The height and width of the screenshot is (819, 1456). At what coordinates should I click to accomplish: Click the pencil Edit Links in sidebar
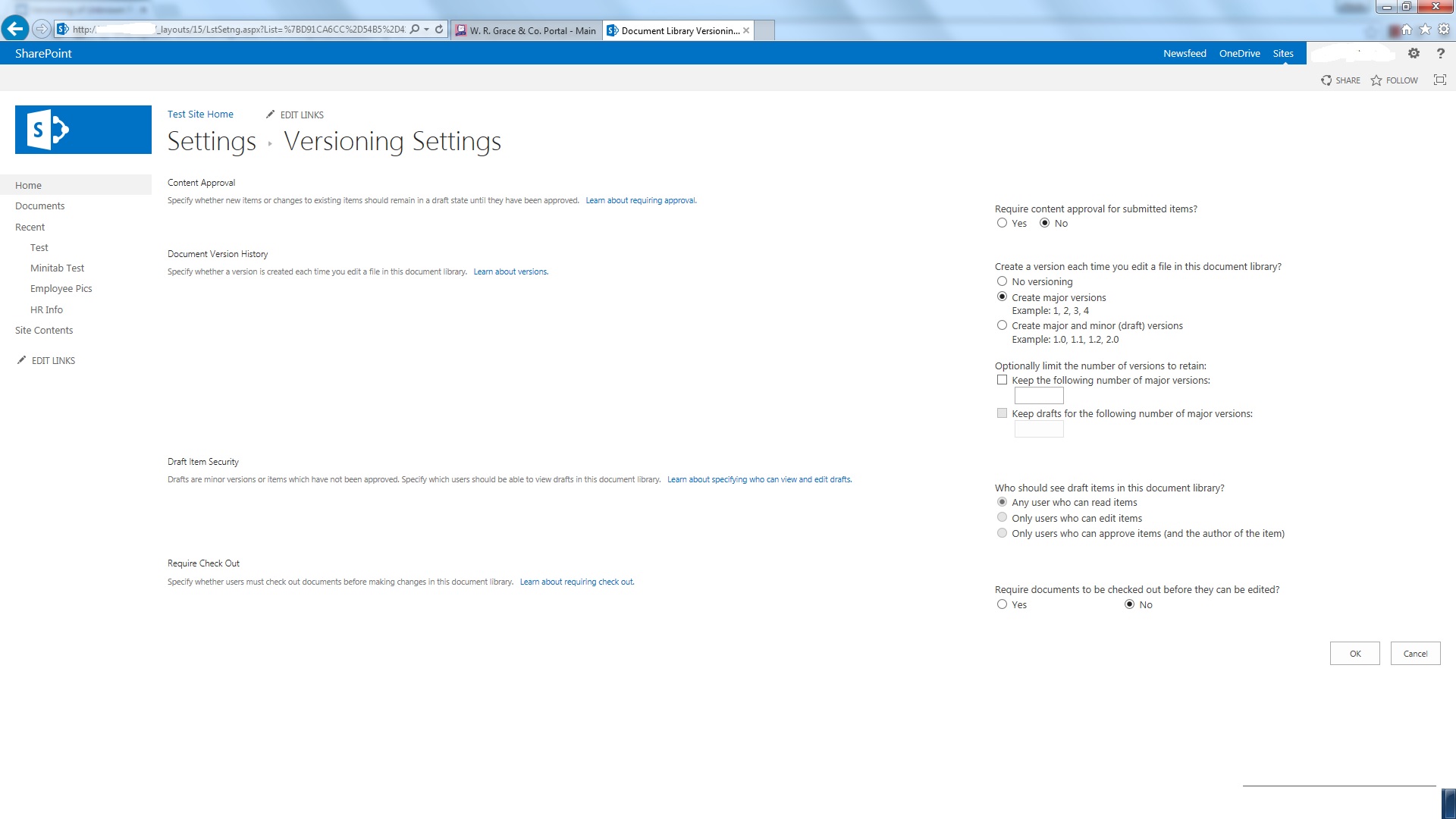(46, 361)
